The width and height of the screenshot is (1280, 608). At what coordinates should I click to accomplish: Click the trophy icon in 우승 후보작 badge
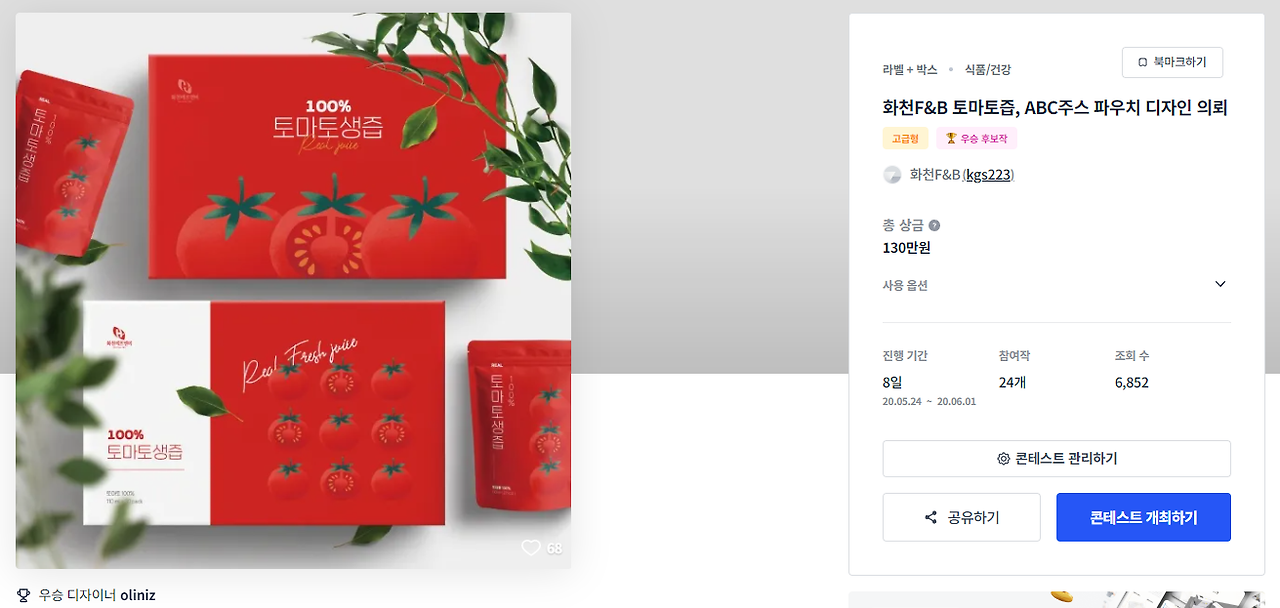pos(951,138)
